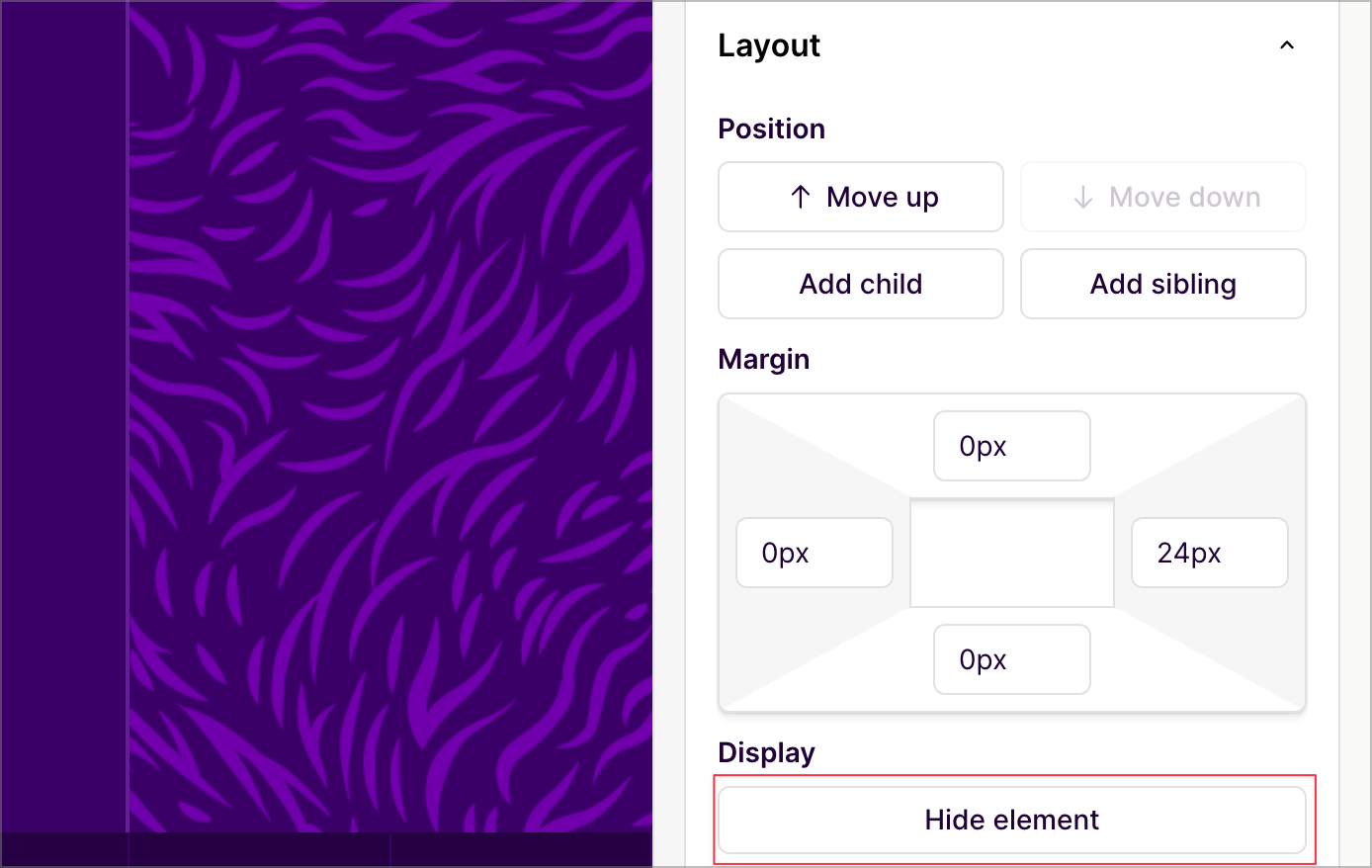Click the disabled Move down text
The width and height of the screenshot is (1372, 868).
1184,197
